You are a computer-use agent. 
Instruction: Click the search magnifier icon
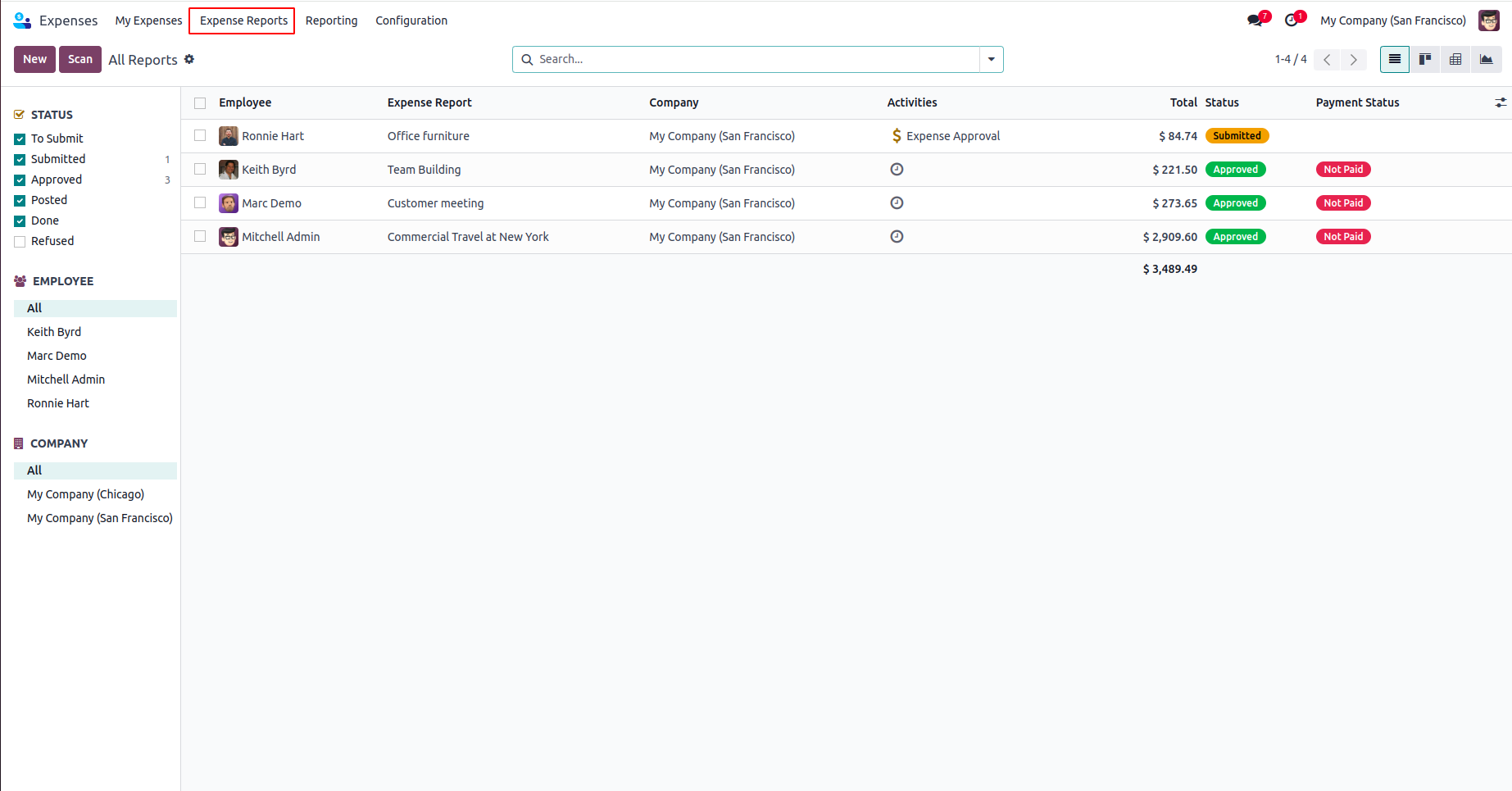pos(527,59)
